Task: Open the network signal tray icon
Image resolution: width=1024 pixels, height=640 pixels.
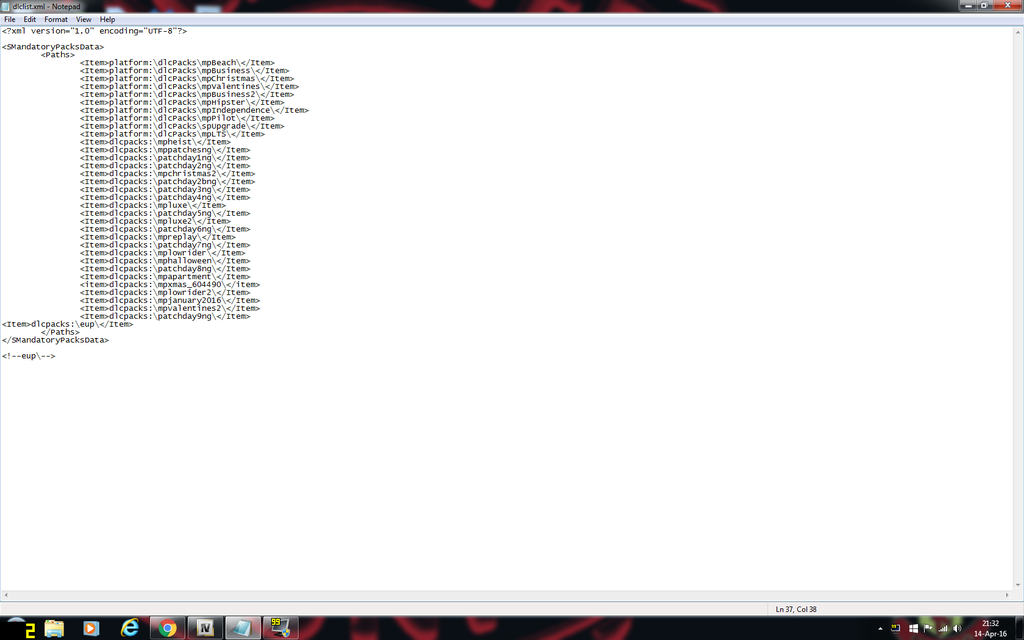Action: tap(942, 628)
